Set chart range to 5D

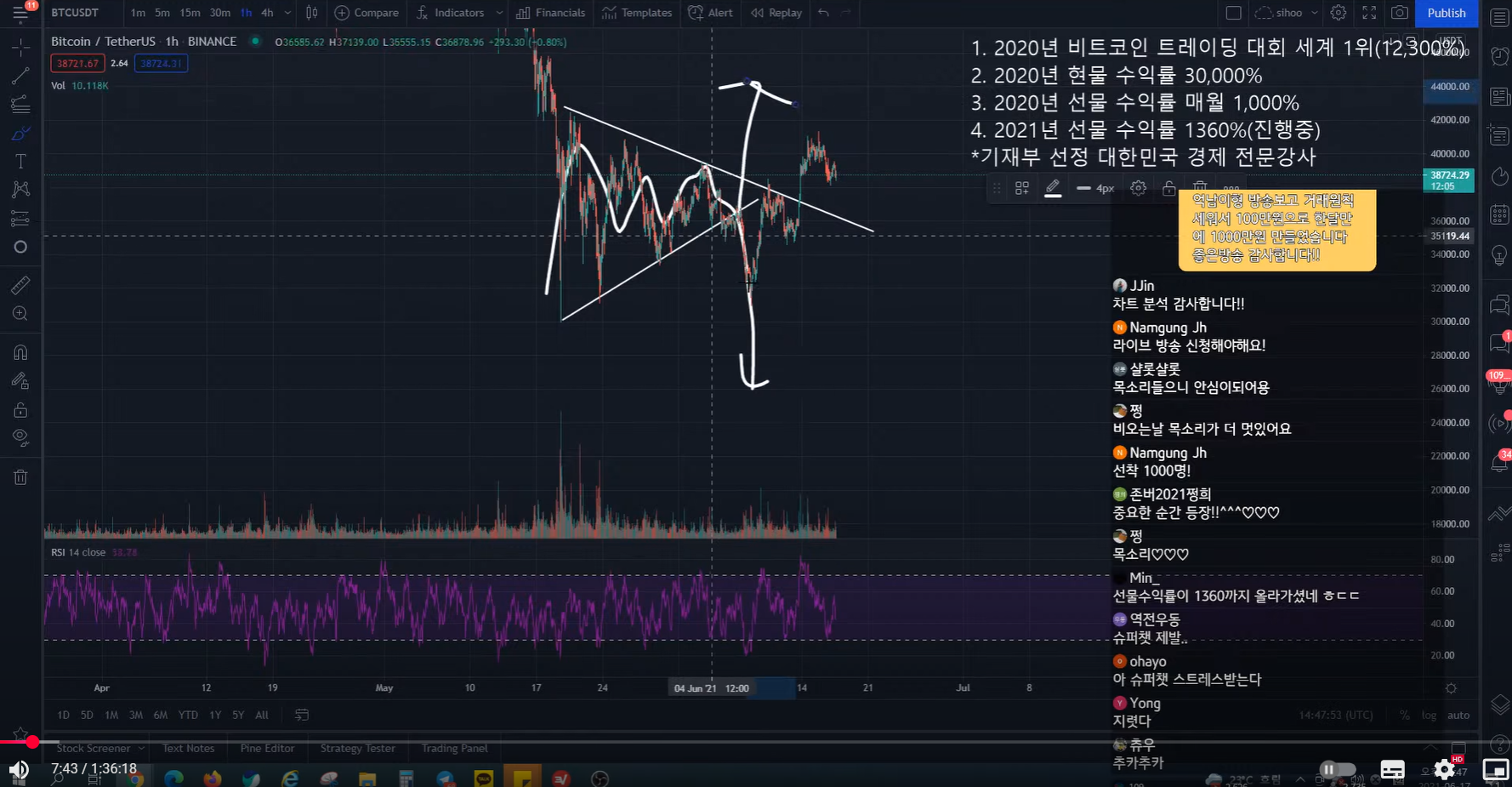[x=87, y=715]
